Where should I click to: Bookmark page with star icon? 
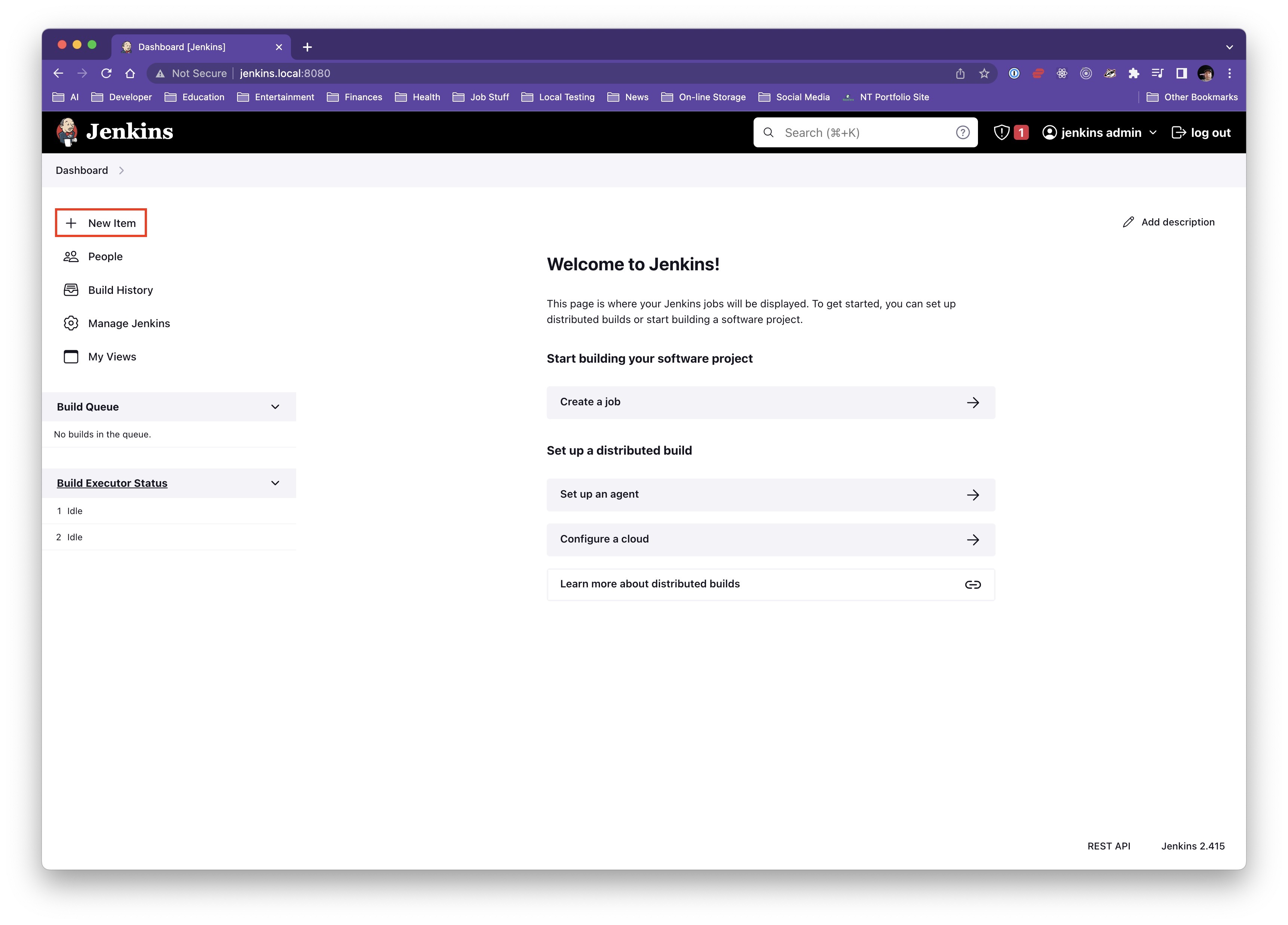[x=984, y=73]
